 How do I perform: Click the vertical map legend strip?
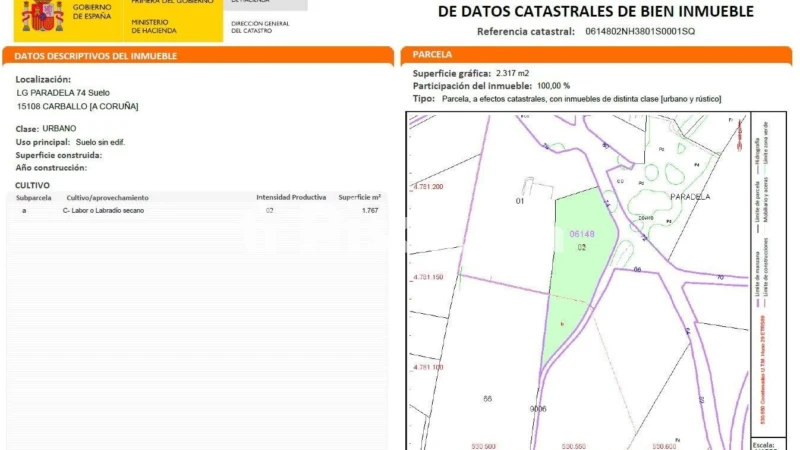768,274
